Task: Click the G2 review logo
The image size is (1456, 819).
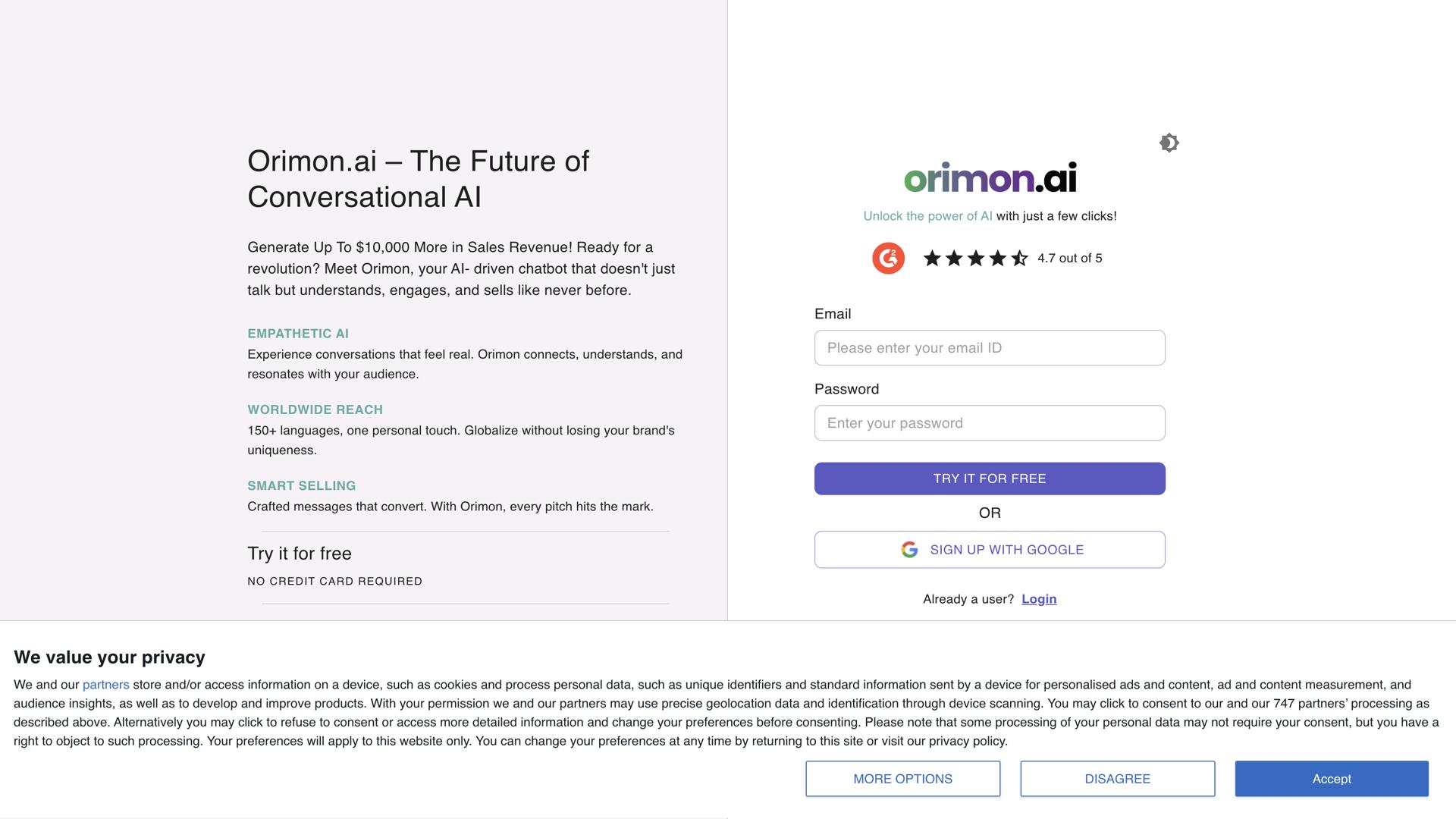Action: [x=888, y=258]
